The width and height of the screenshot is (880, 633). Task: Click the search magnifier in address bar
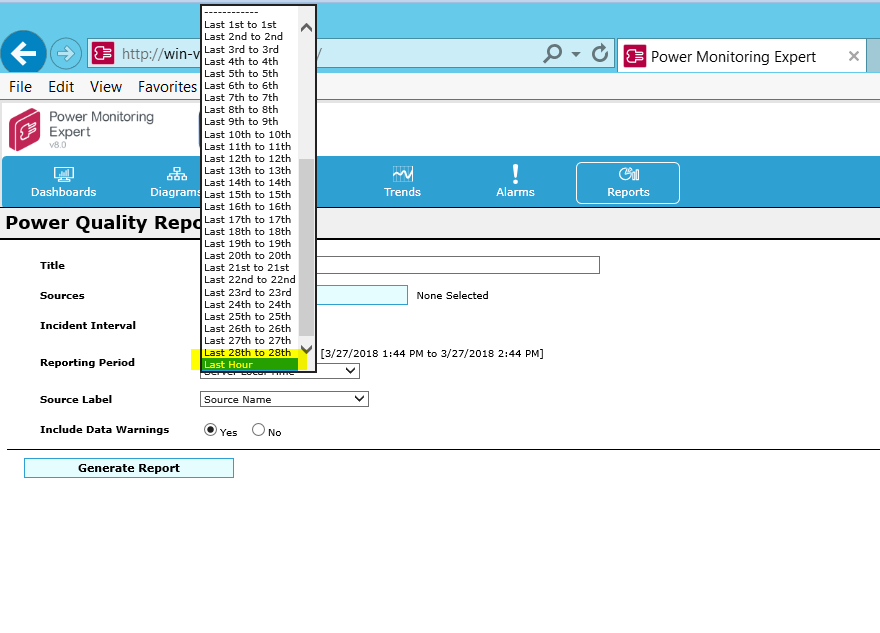[x=553, y=54]
